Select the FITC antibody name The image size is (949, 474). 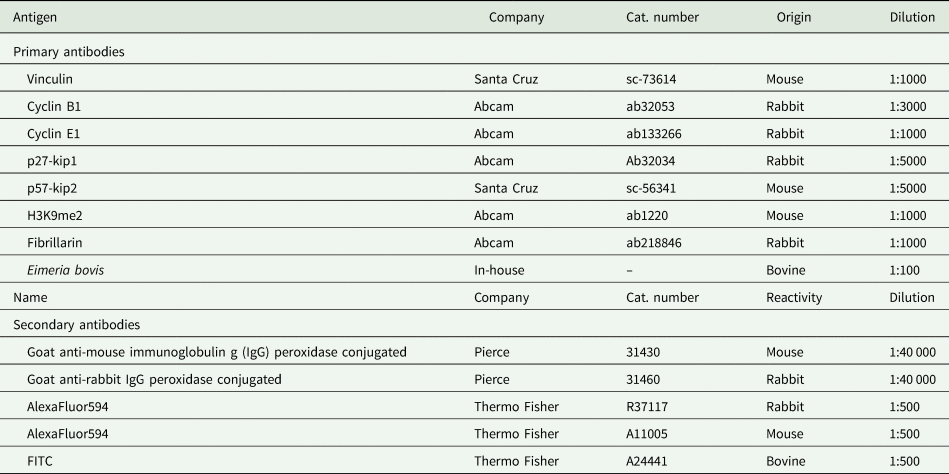[x=41, y=460]
